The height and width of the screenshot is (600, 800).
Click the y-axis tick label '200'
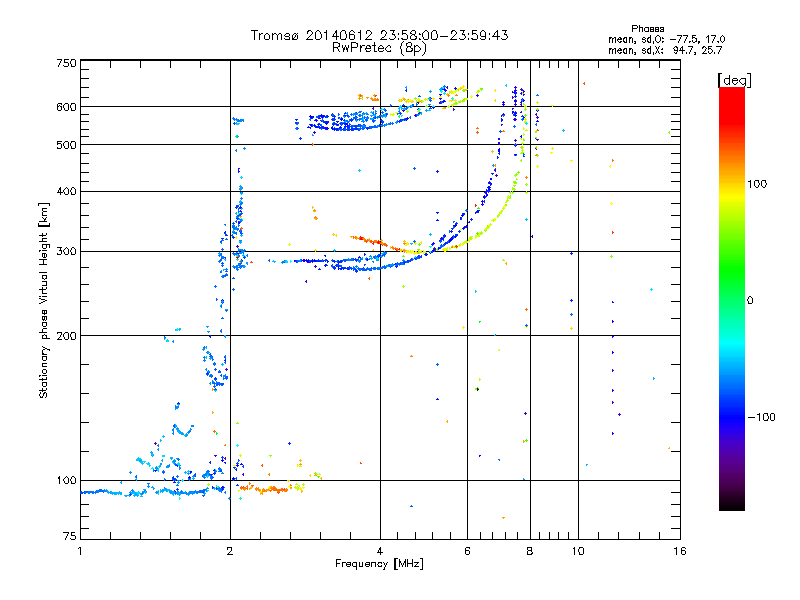pyautogui.click(x=66, y=336)
